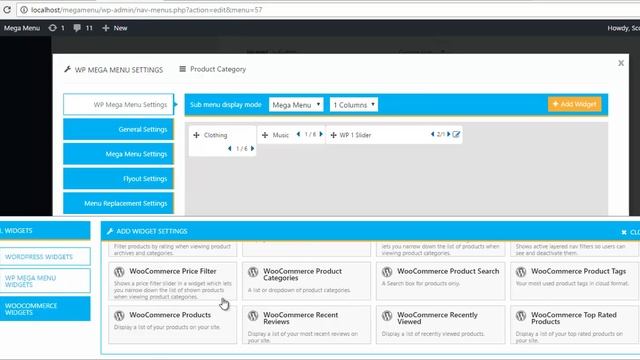Click the move handle icon on Music widget
Screen dimensions: 640x360
coord(265,135)
